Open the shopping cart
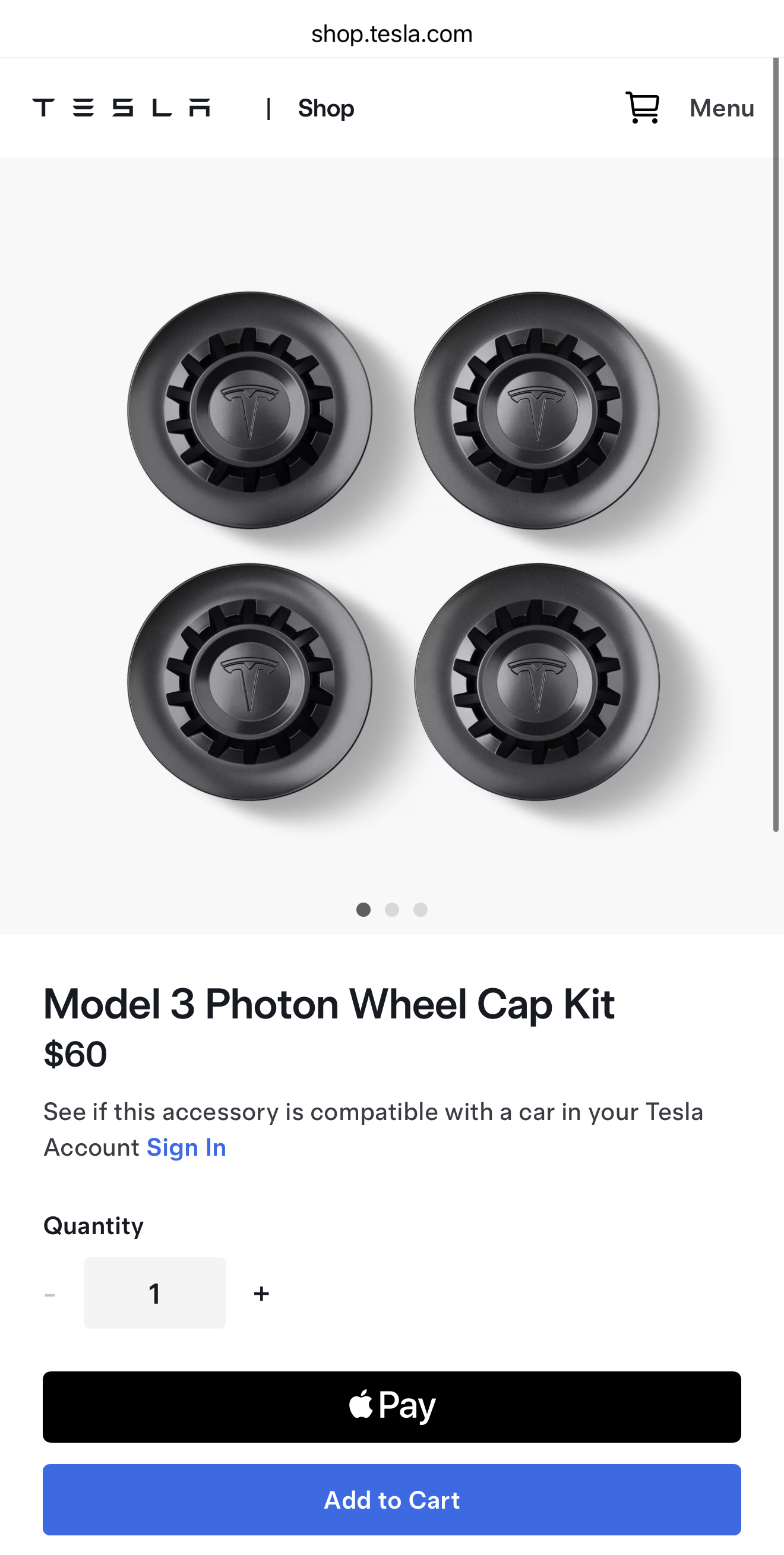The width and height of the screenshot is (784, 1555). click(642, 108)
